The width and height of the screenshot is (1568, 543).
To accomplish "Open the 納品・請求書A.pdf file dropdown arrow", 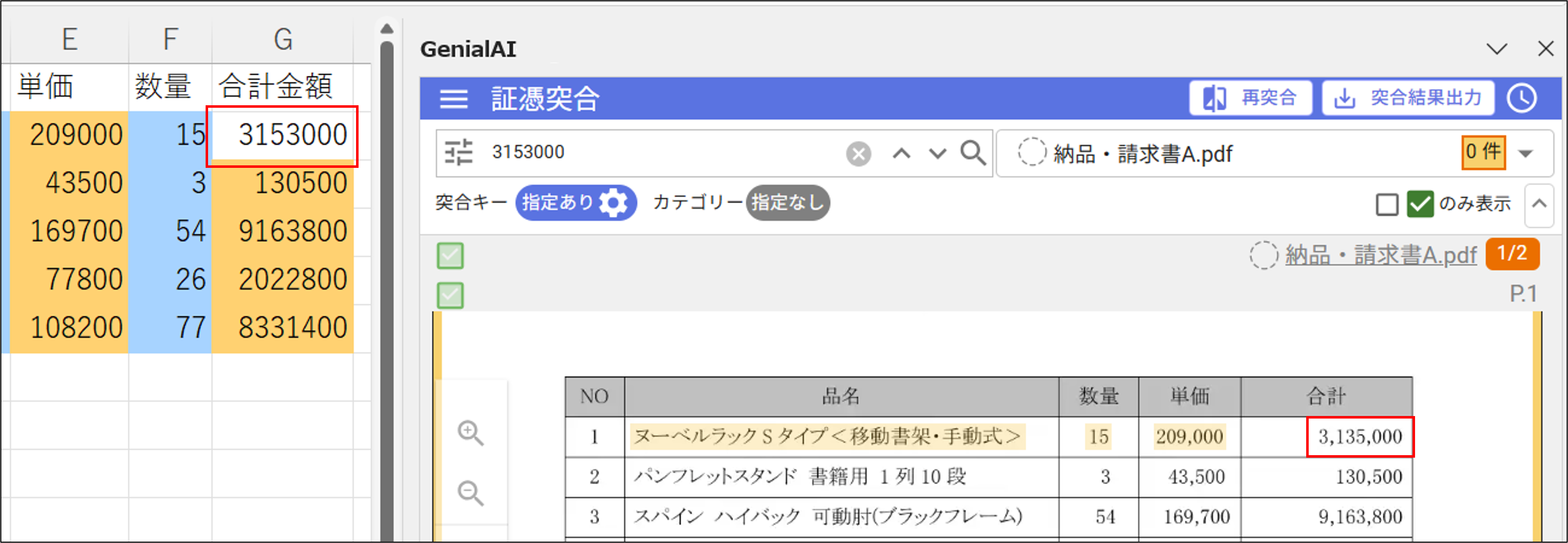I will pos(1525,153).
